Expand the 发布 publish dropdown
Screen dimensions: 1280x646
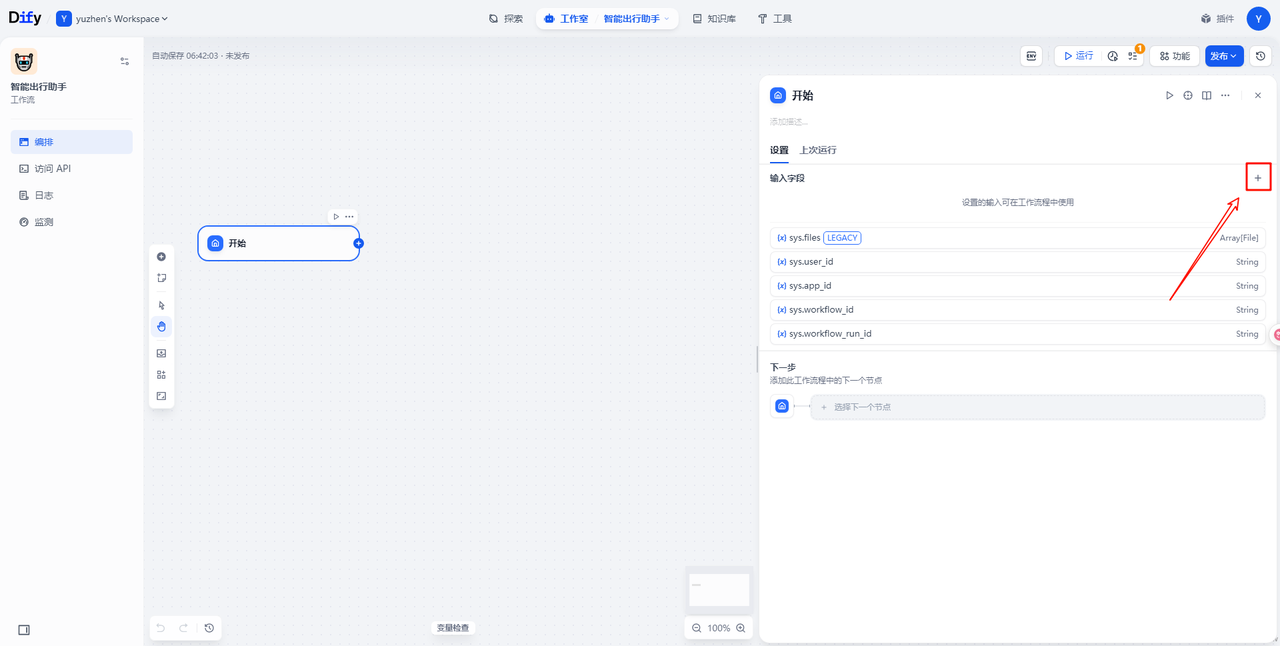pos(1224,56)
